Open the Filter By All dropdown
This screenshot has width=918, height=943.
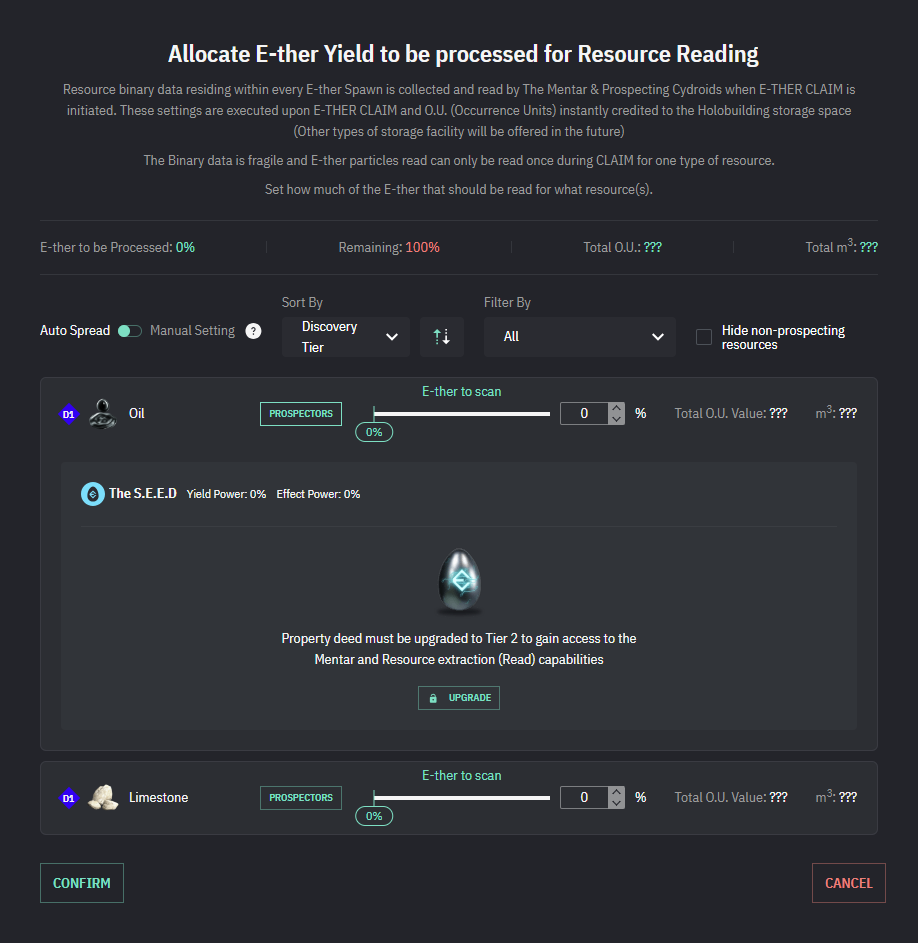(x=580, y=337)
